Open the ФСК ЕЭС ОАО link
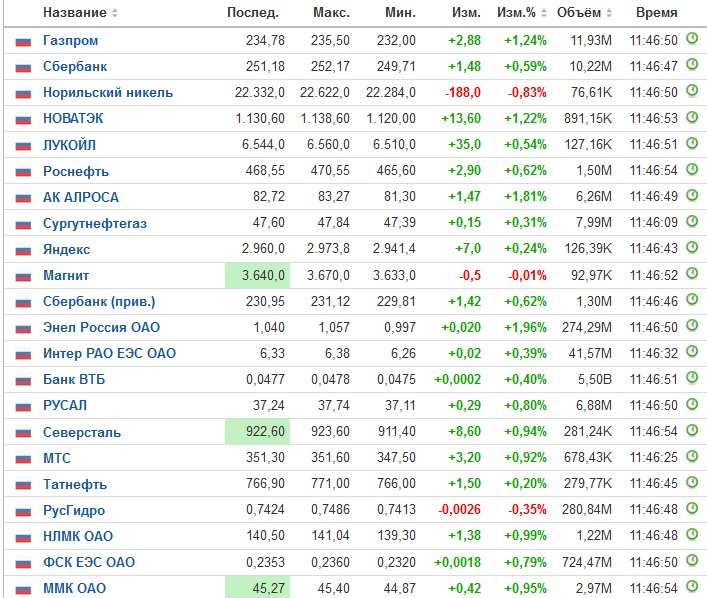Viewport: 707px width, 598px height. 89,562
